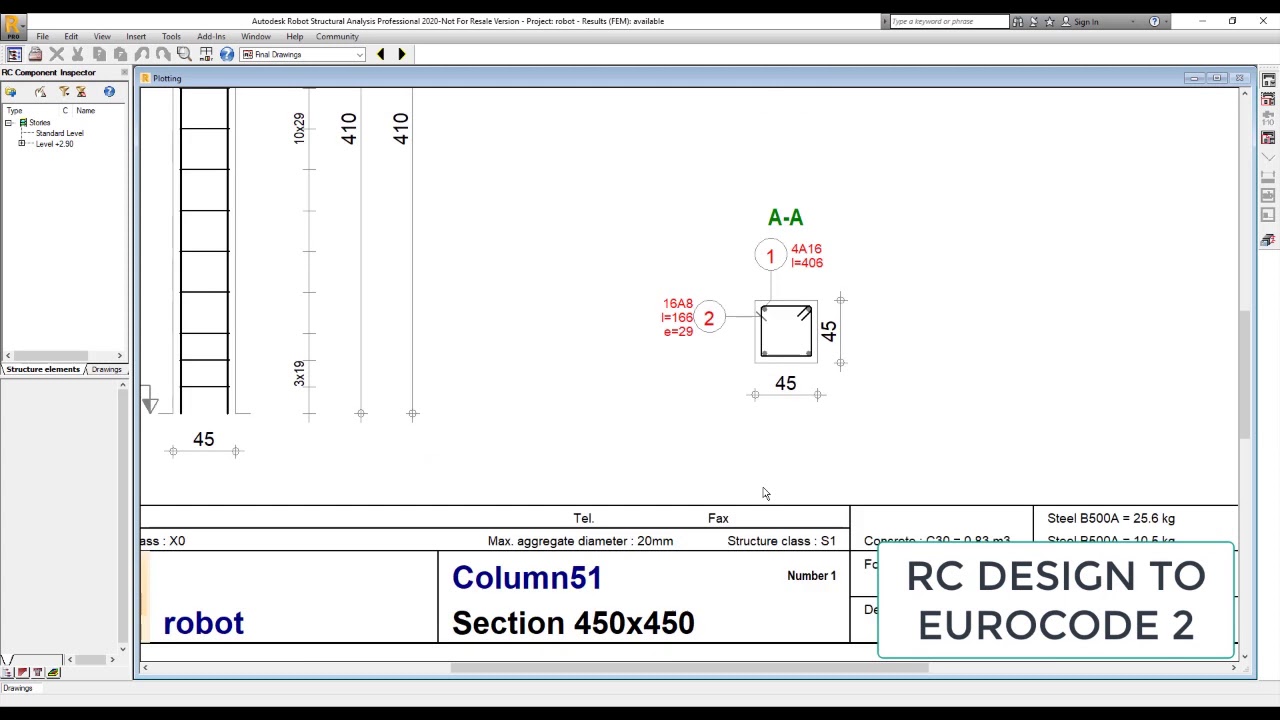The image size is (1280, 720).
Task: Open the Help menu
Action: (295, 37)
